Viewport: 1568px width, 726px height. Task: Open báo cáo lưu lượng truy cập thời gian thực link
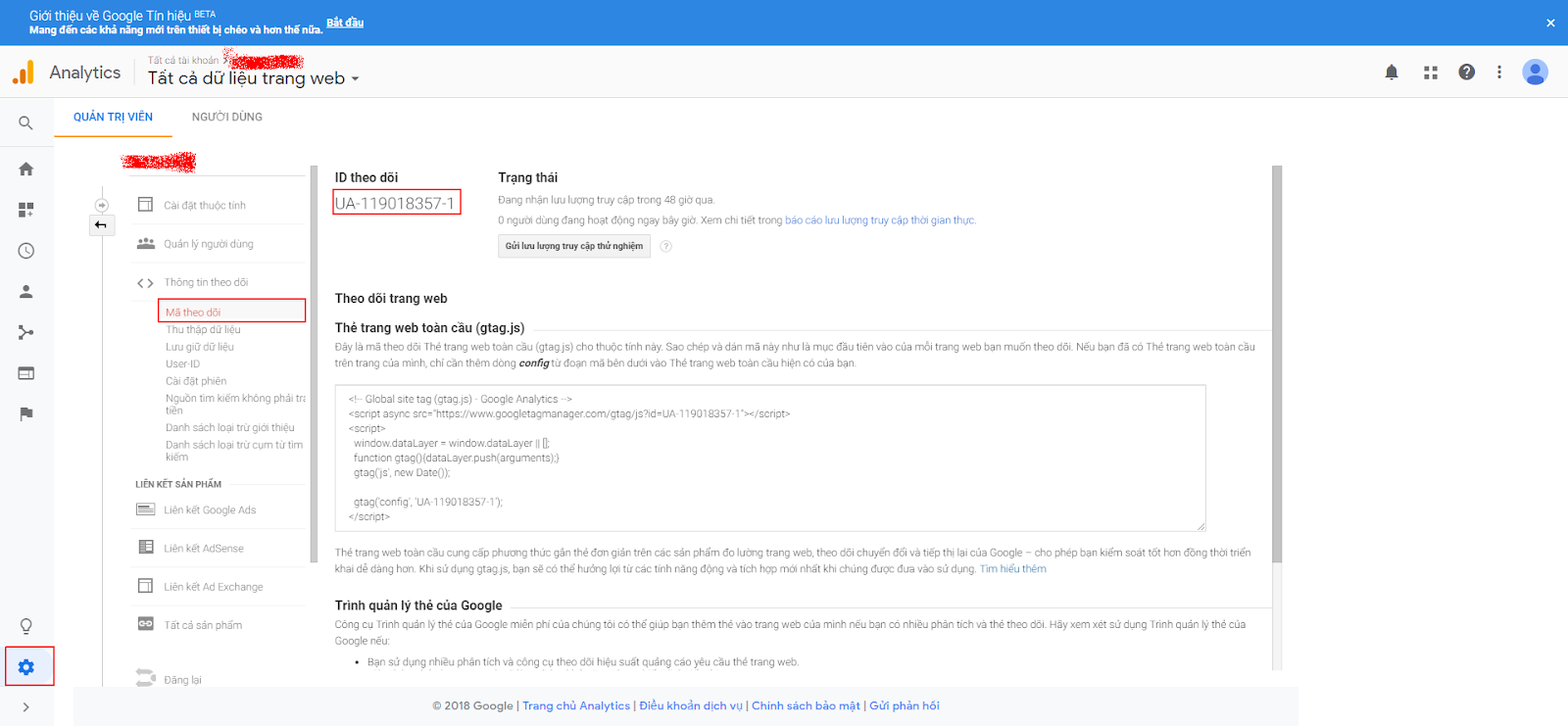(879, 220)
